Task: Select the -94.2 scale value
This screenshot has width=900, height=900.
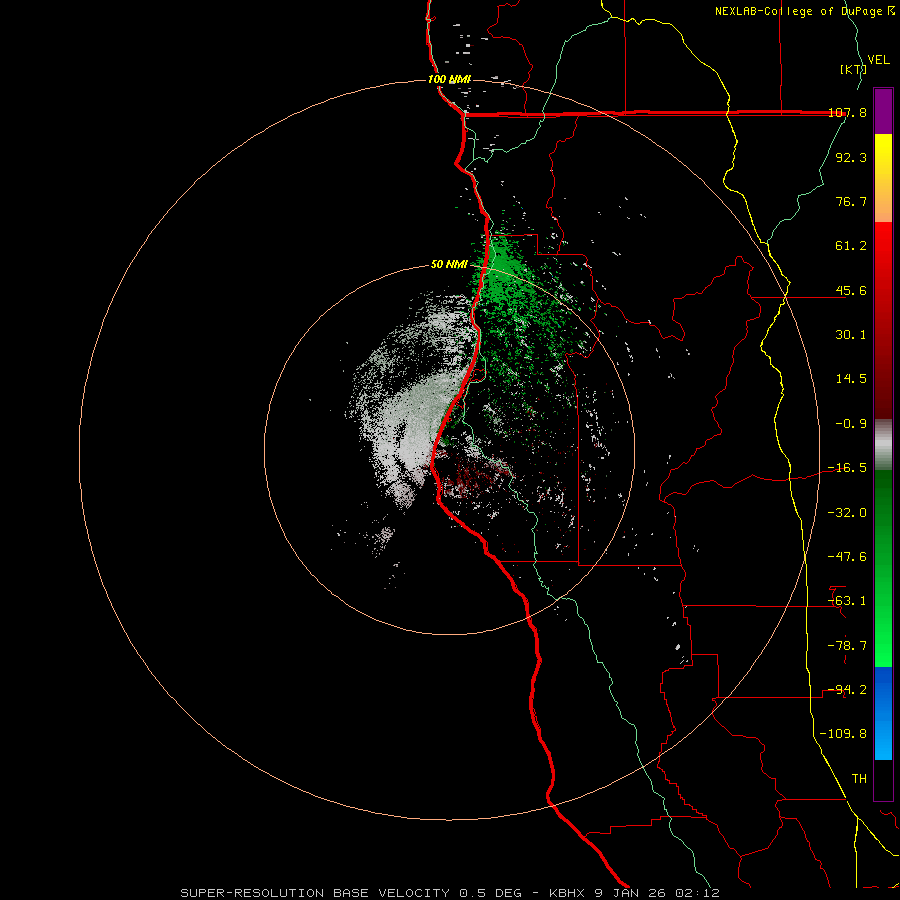Action: pos(847,690)
